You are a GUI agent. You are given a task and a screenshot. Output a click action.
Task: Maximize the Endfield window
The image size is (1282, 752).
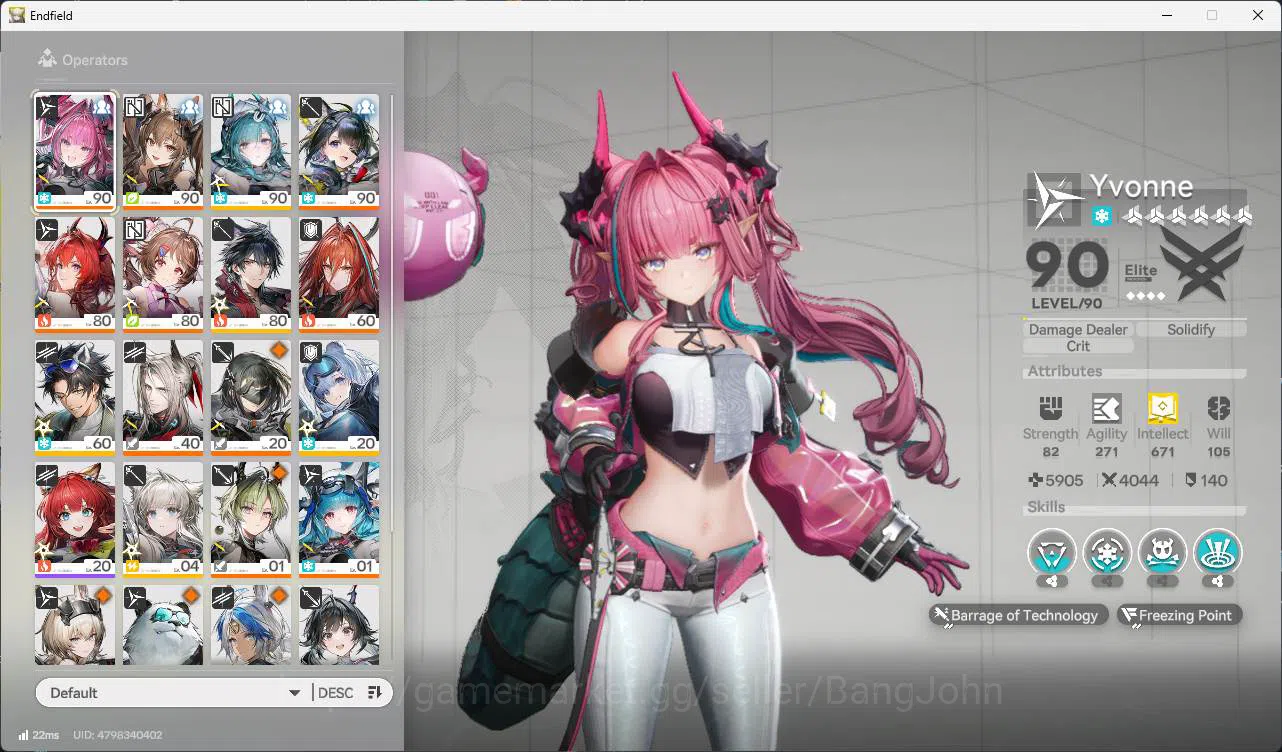tap(1212, 15)
